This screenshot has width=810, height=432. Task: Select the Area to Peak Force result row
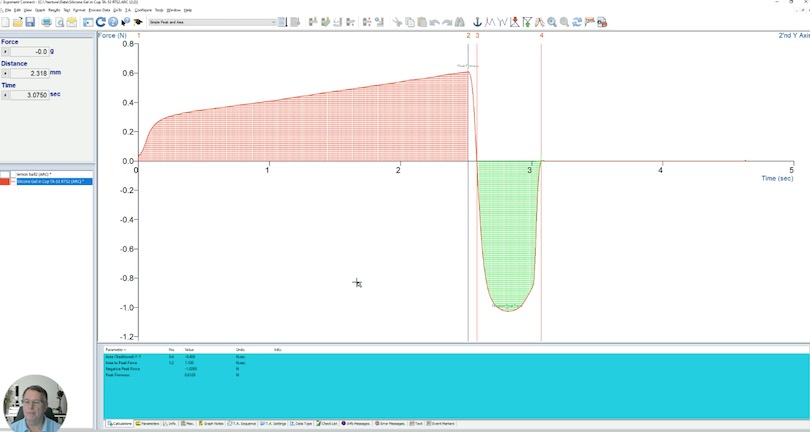click(x=457, y=363)
